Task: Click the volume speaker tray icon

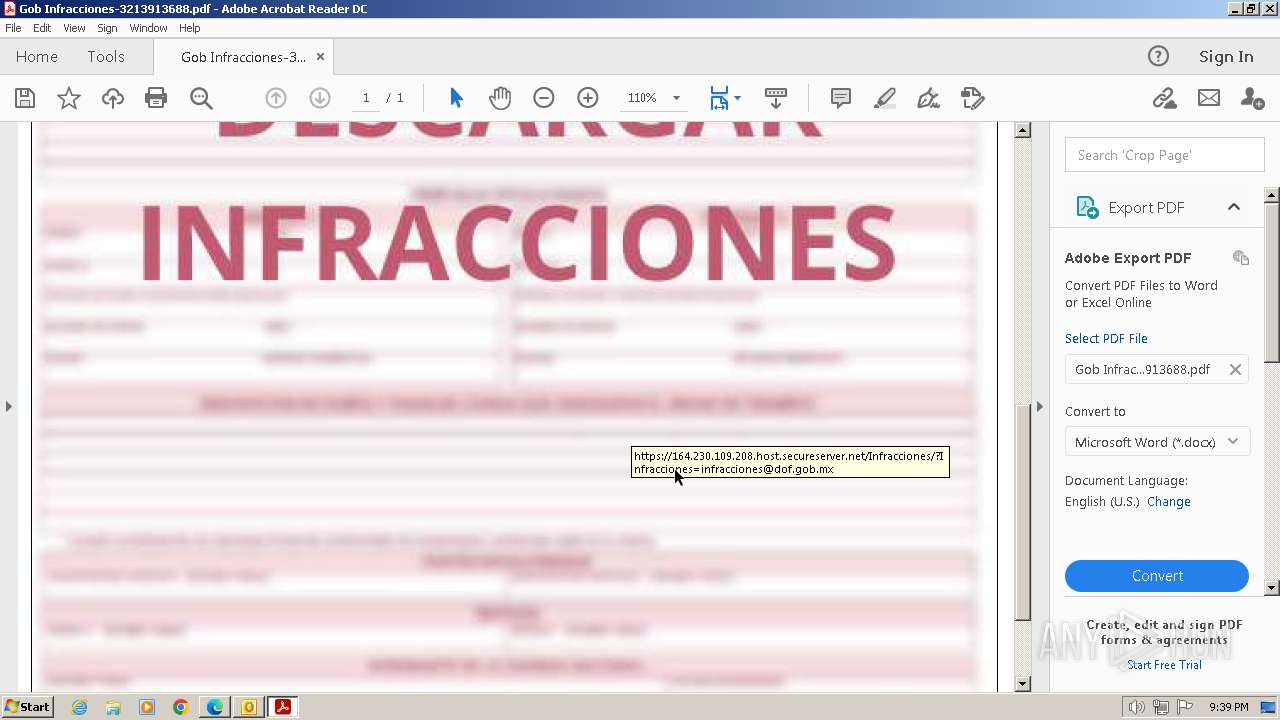Action: pyautogui.click(x=1137, y=707)
